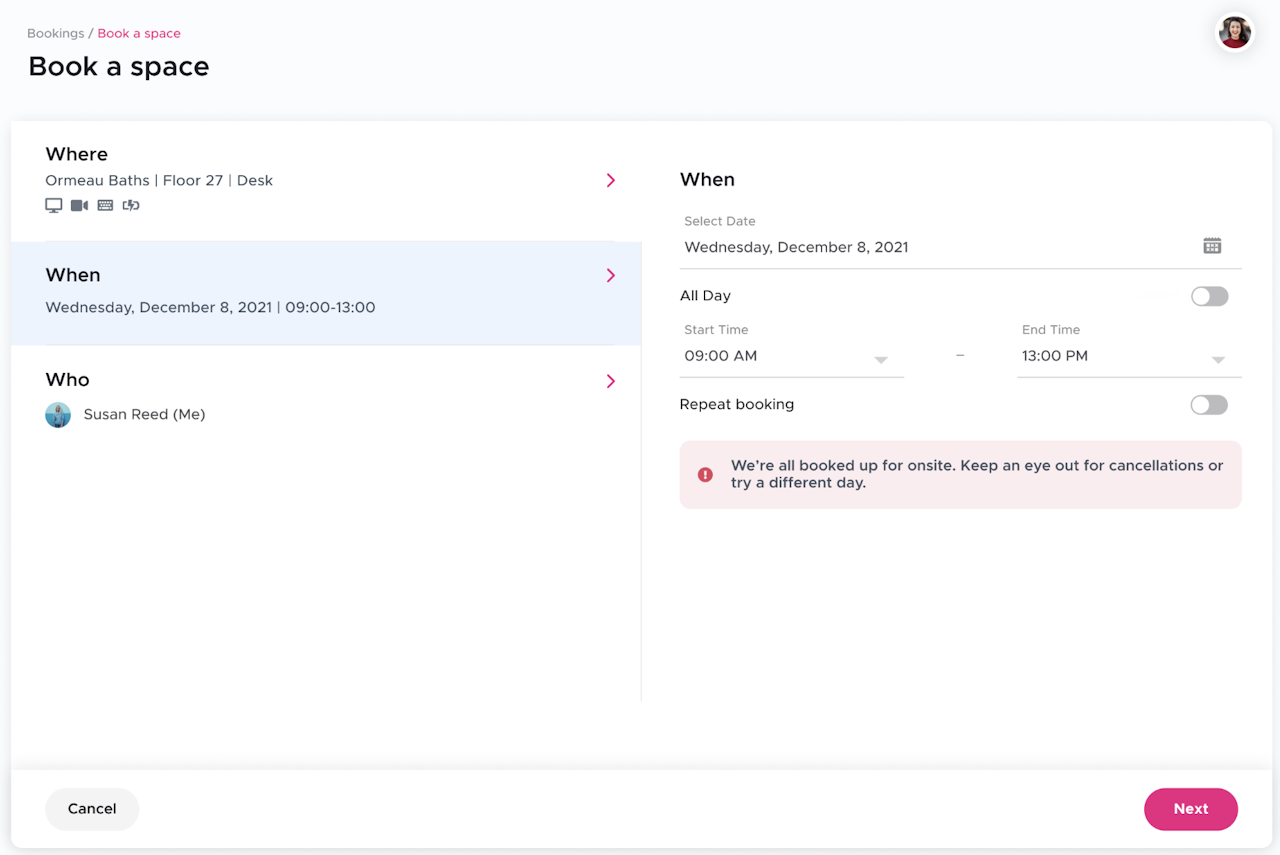The image size is (1280, 855).
Task: Click the keyboard amenity icon
Action: tap(105, 205)
